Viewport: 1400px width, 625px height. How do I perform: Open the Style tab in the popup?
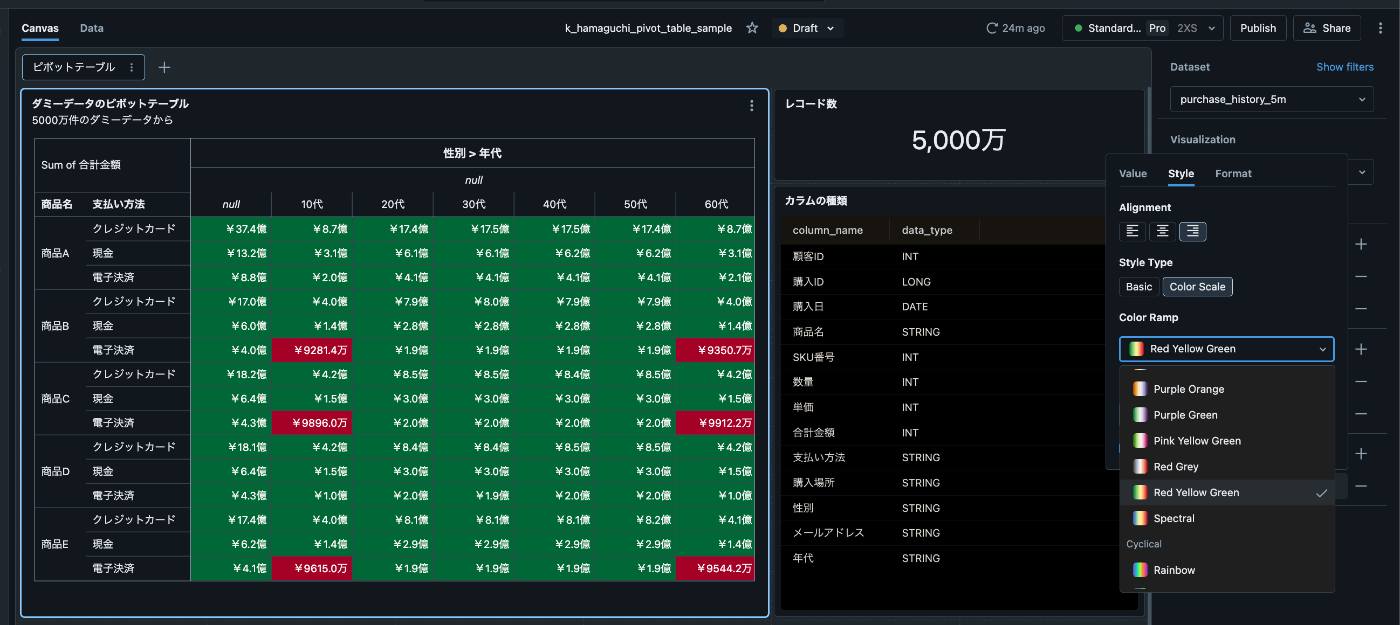1181,173
